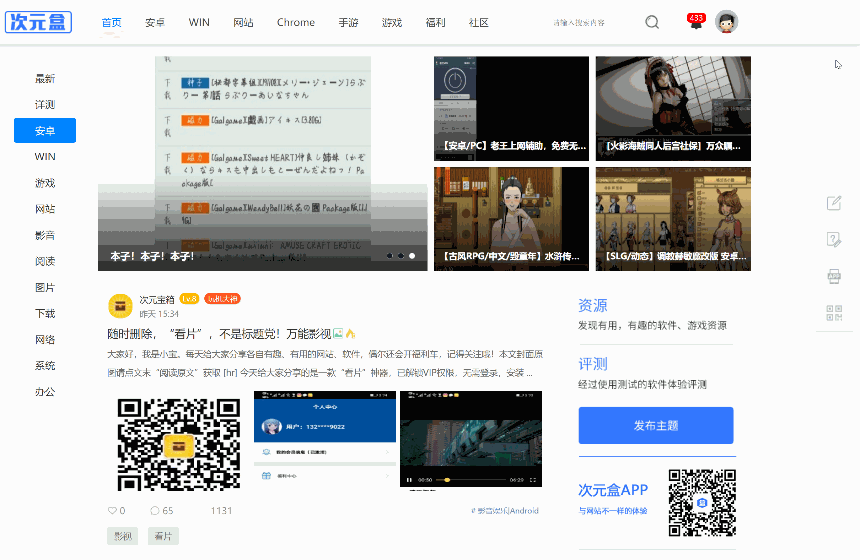Open the 本子!本子!本子! carousel banner

(x=263, y=163)
